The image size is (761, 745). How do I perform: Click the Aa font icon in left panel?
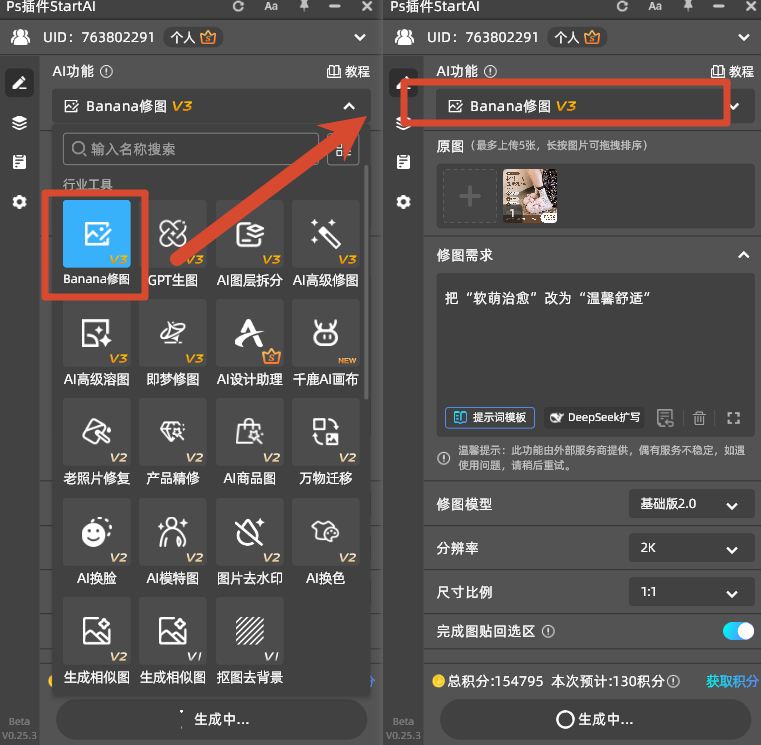pyautogui.click(x=271, y=7)
